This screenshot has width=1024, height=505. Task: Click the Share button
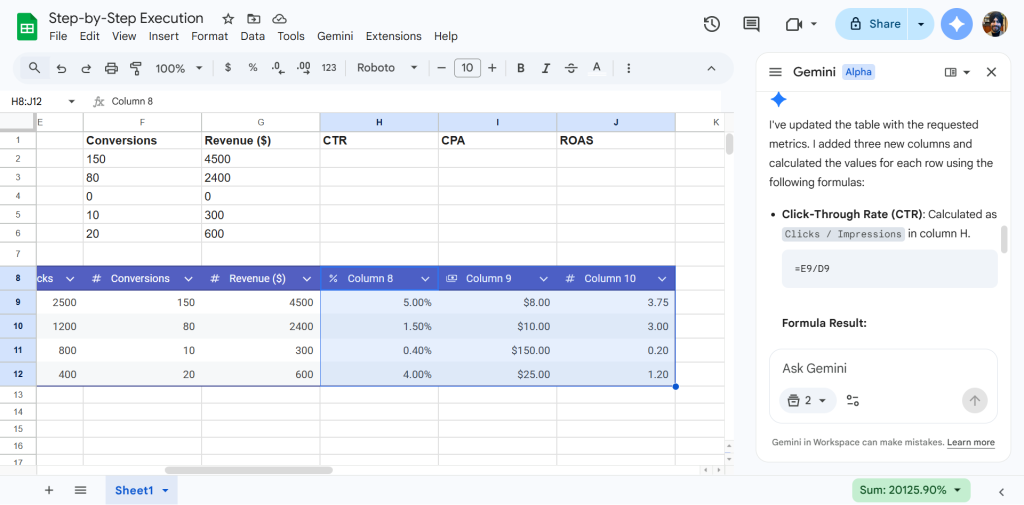point(873,24)
